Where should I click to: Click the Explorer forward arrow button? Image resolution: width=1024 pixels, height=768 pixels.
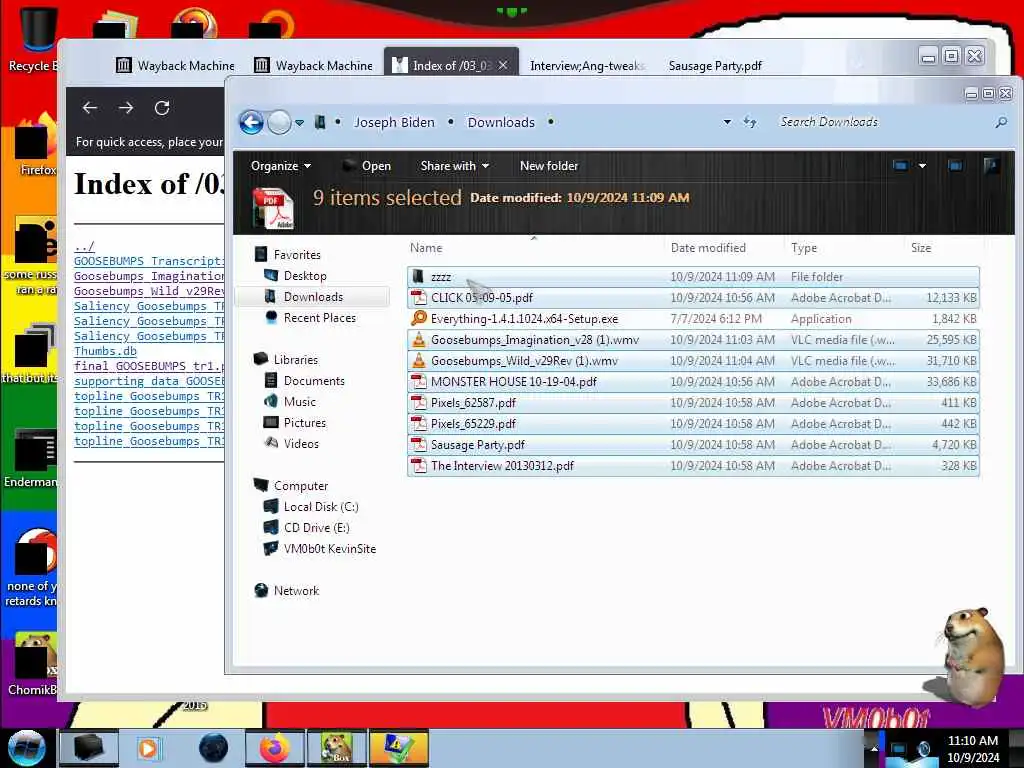(x=280, y=122)
